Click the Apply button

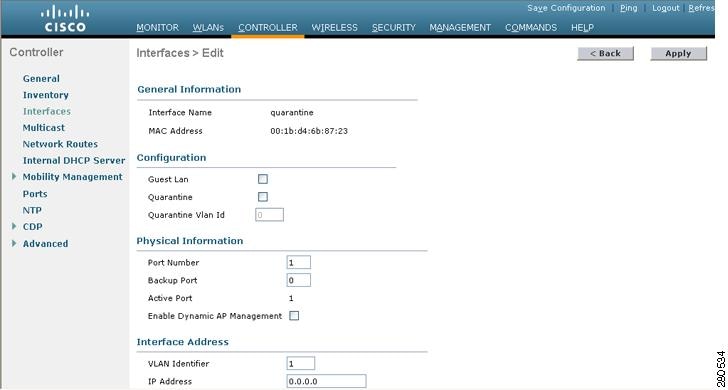[678, 53]
